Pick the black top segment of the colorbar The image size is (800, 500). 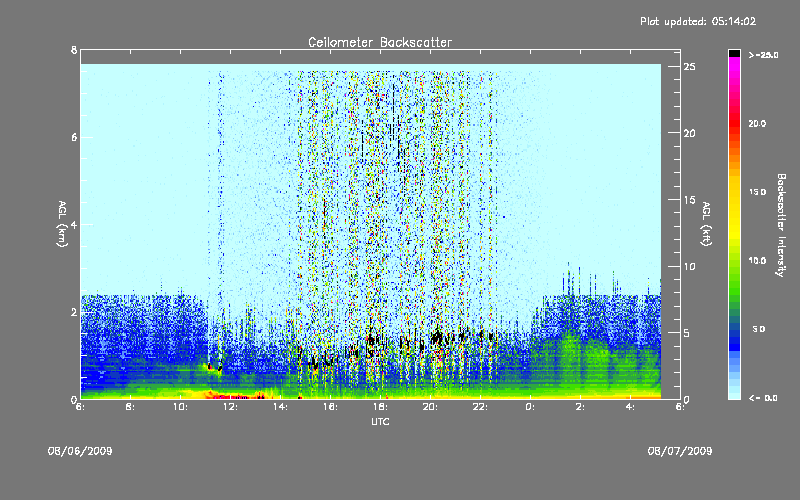point(734,53)
